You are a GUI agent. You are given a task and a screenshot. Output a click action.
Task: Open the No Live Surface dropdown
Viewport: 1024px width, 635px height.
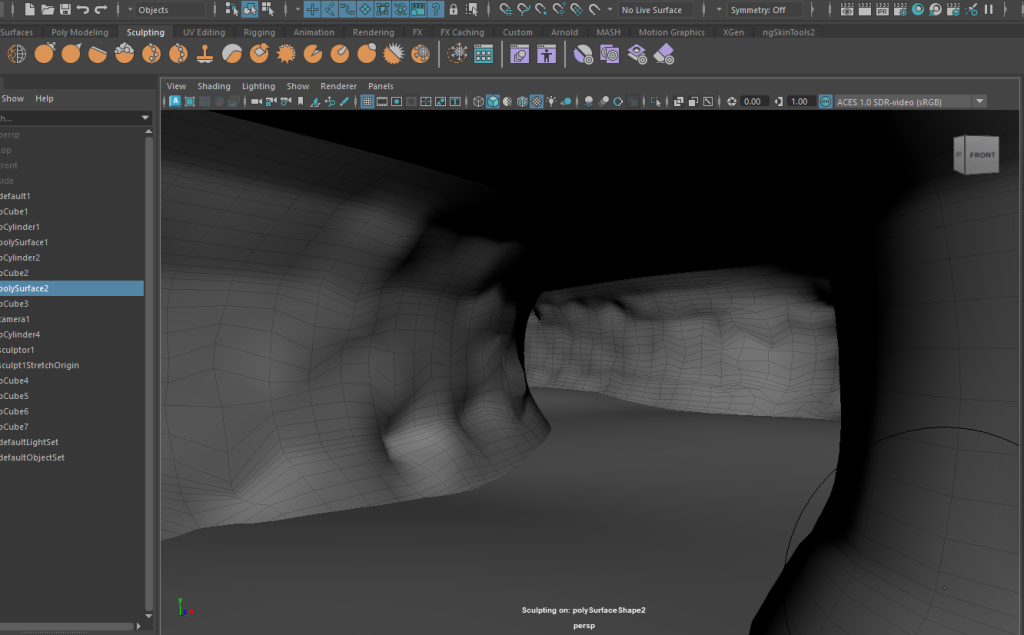click(656, 10)
